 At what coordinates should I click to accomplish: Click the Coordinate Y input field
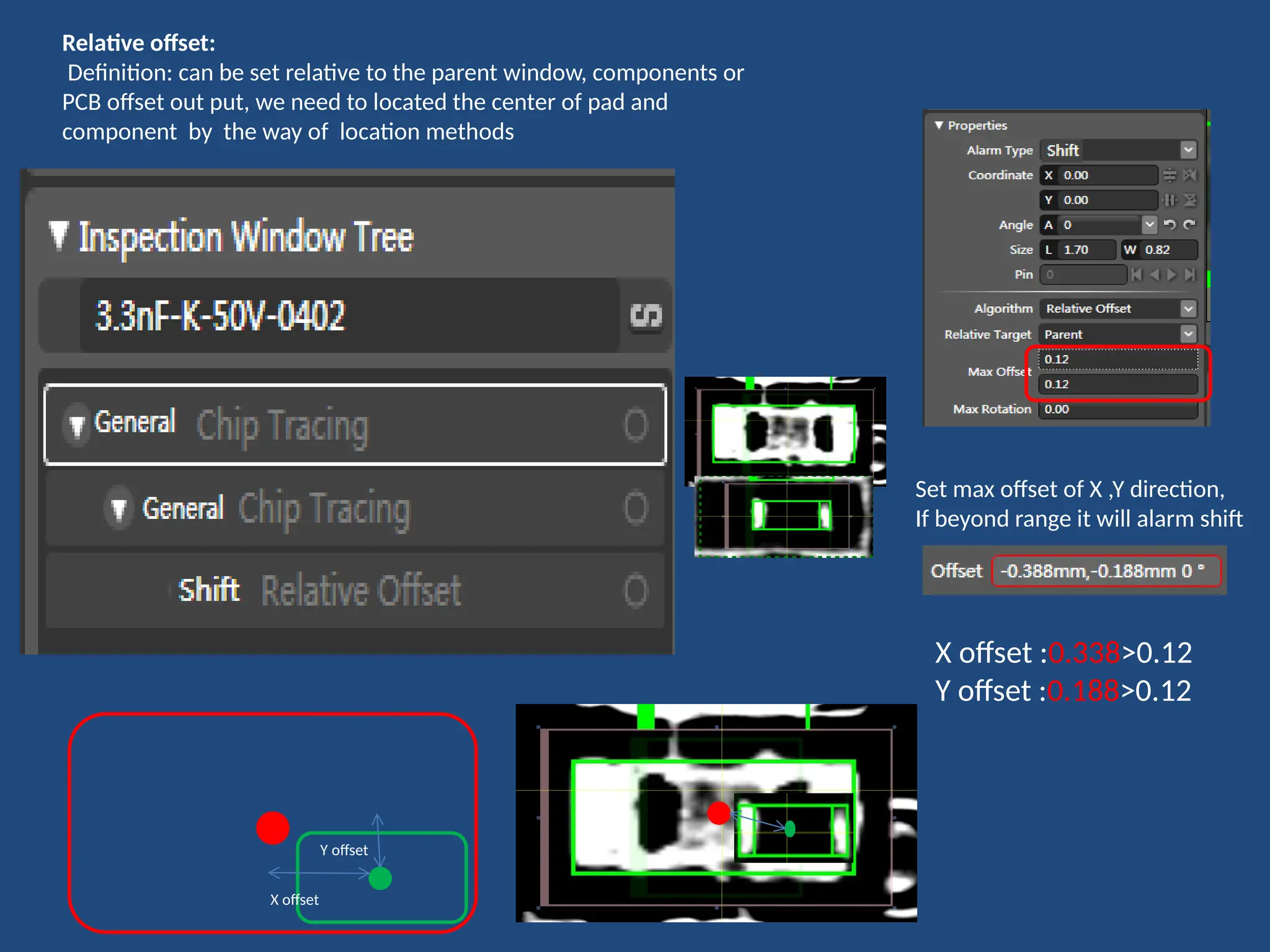click(1099, 200)
